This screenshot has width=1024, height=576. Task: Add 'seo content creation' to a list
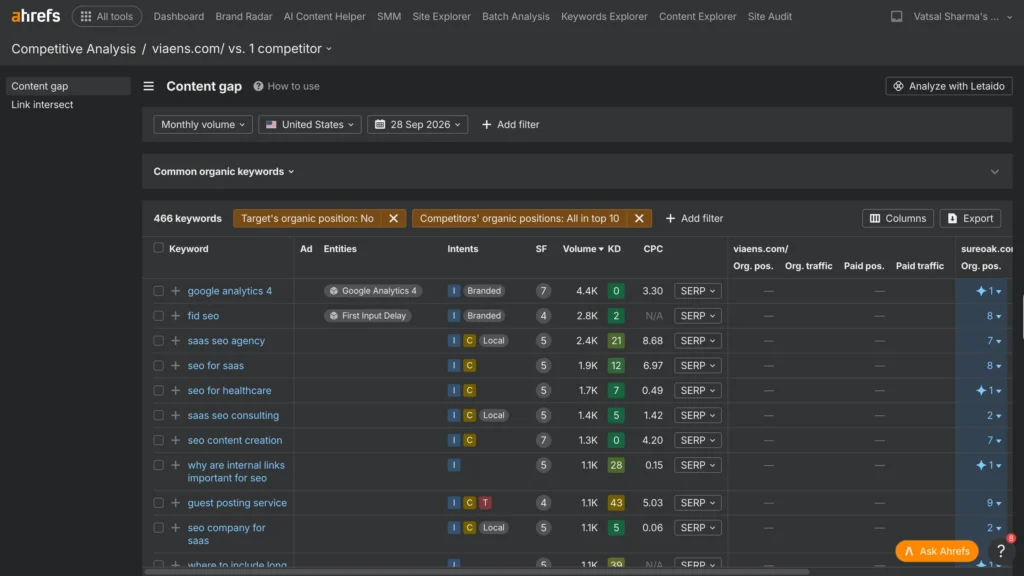175,440
